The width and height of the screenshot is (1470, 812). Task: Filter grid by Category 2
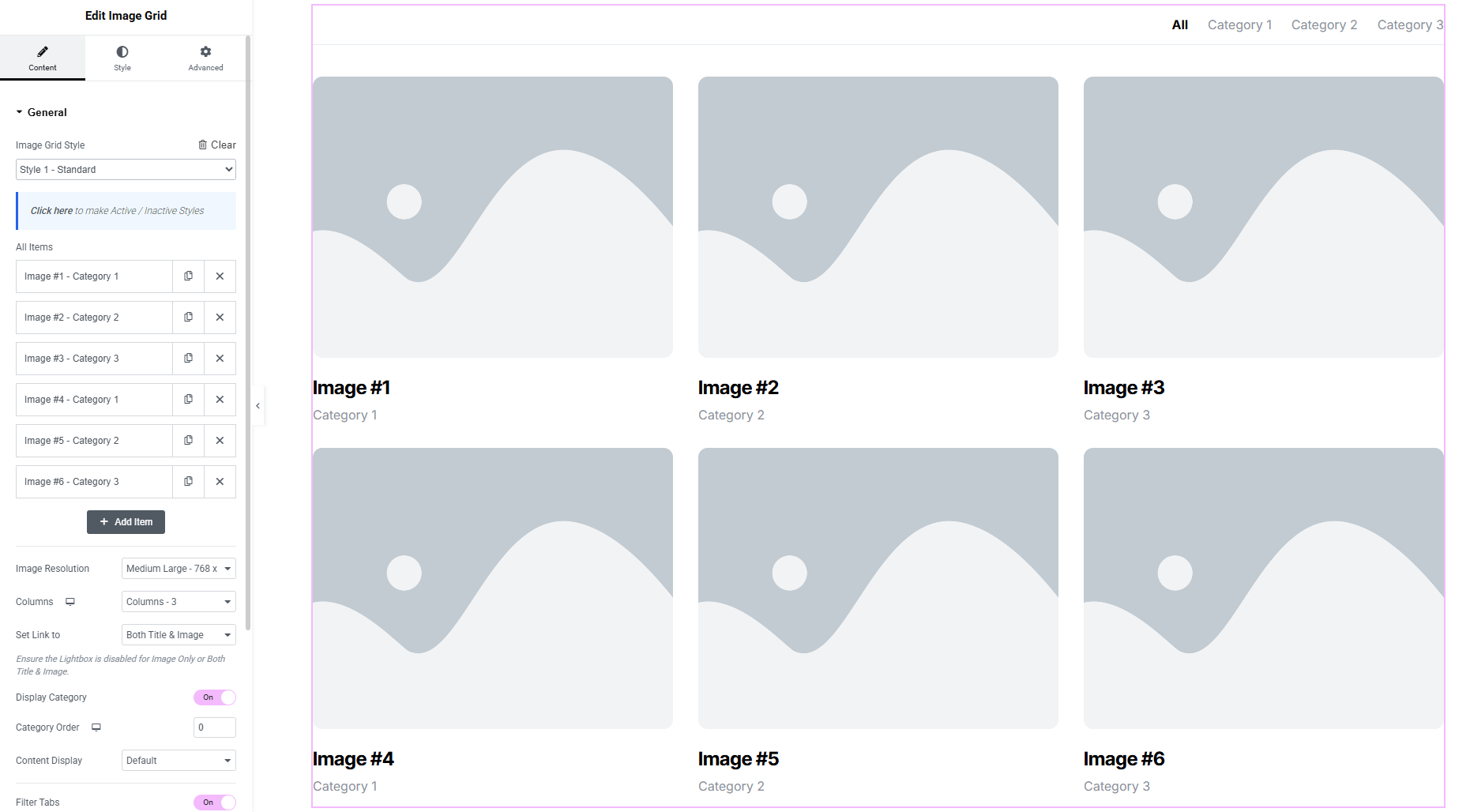pos(1324,25)
